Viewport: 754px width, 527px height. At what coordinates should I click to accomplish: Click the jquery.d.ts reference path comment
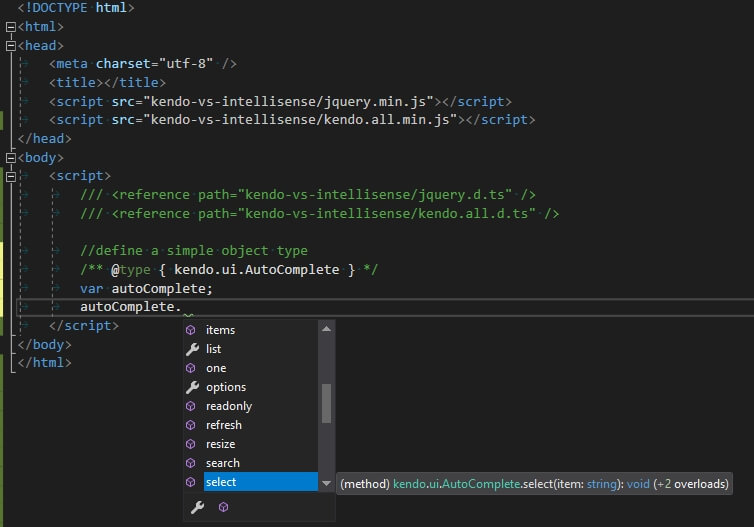point(308,195)
